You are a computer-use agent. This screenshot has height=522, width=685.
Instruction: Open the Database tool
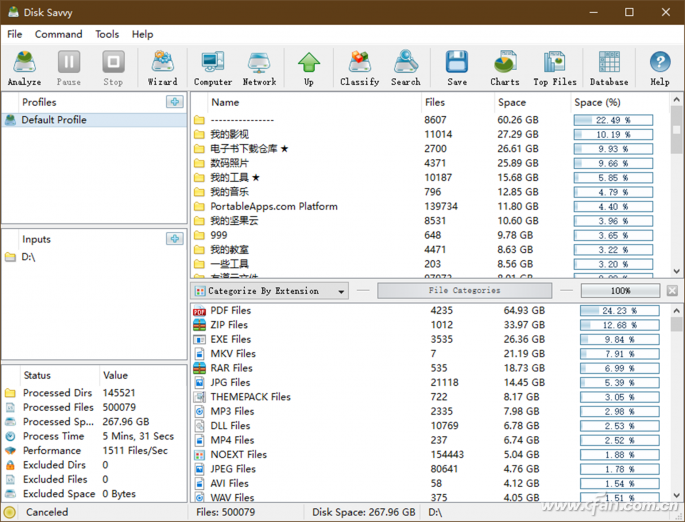[x=609, y=68]
